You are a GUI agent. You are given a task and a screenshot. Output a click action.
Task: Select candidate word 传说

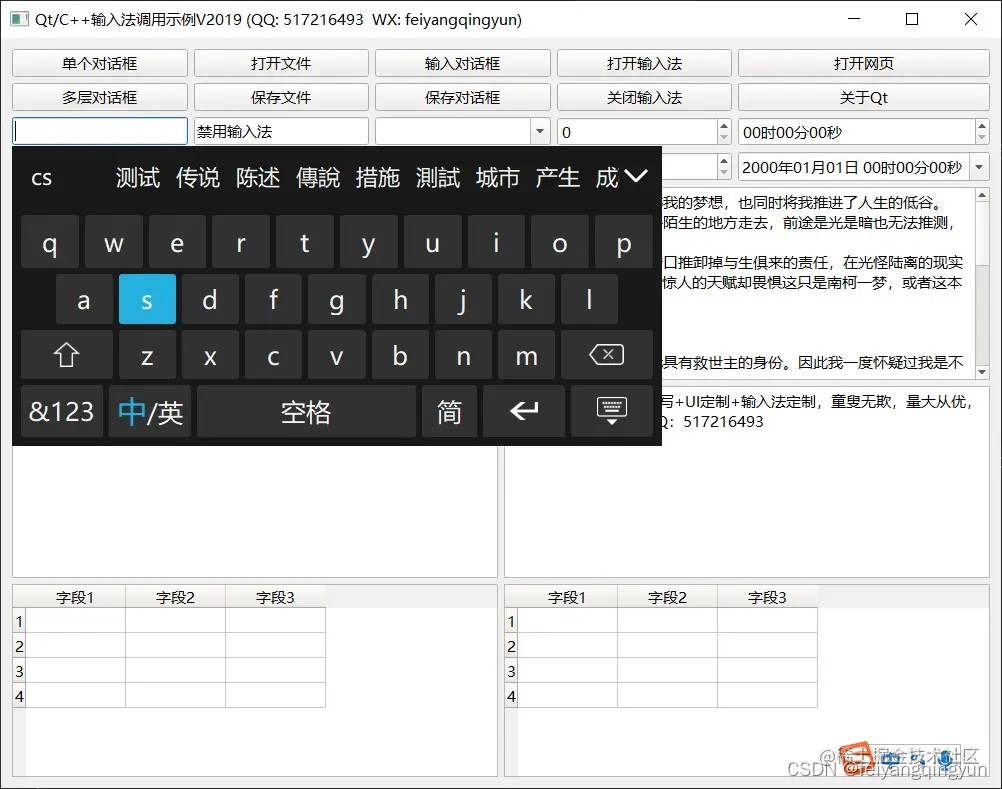point(197,178)
